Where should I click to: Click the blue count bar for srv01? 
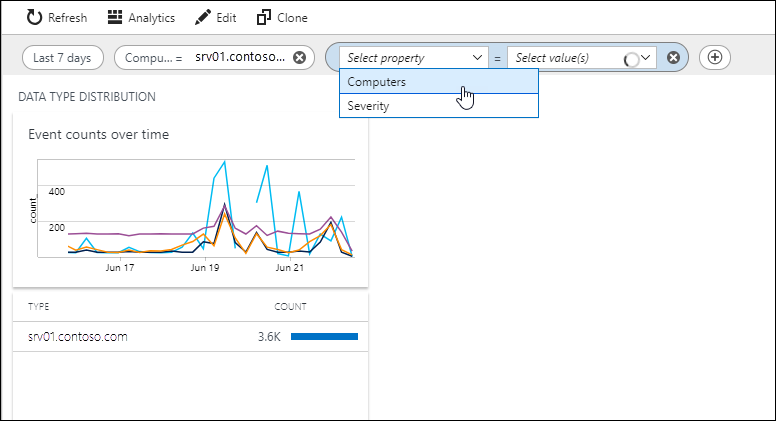click(324, 337)
